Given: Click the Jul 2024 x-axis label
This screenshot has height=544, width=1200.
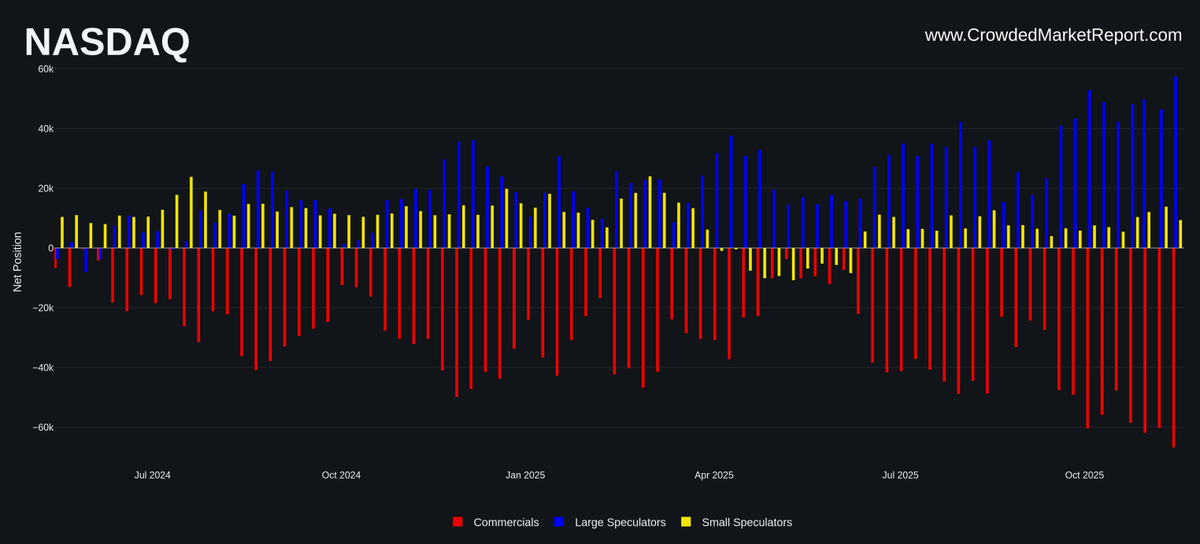Looking at the screenshot, I should 152,475.
